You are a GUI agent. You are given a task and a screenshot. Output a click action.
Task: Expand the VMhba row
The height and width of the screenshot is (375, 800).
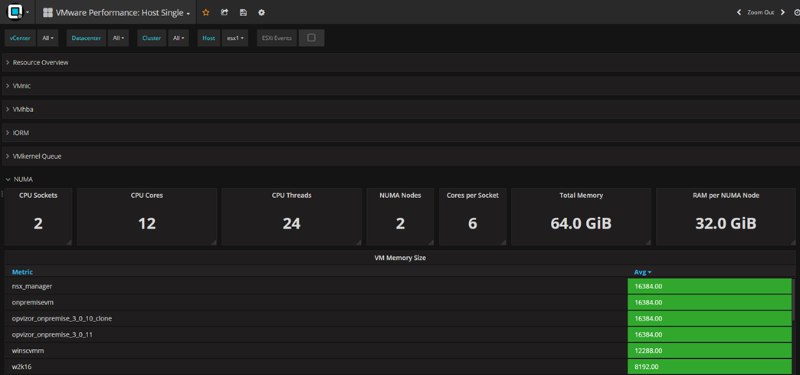pos(23,109)
